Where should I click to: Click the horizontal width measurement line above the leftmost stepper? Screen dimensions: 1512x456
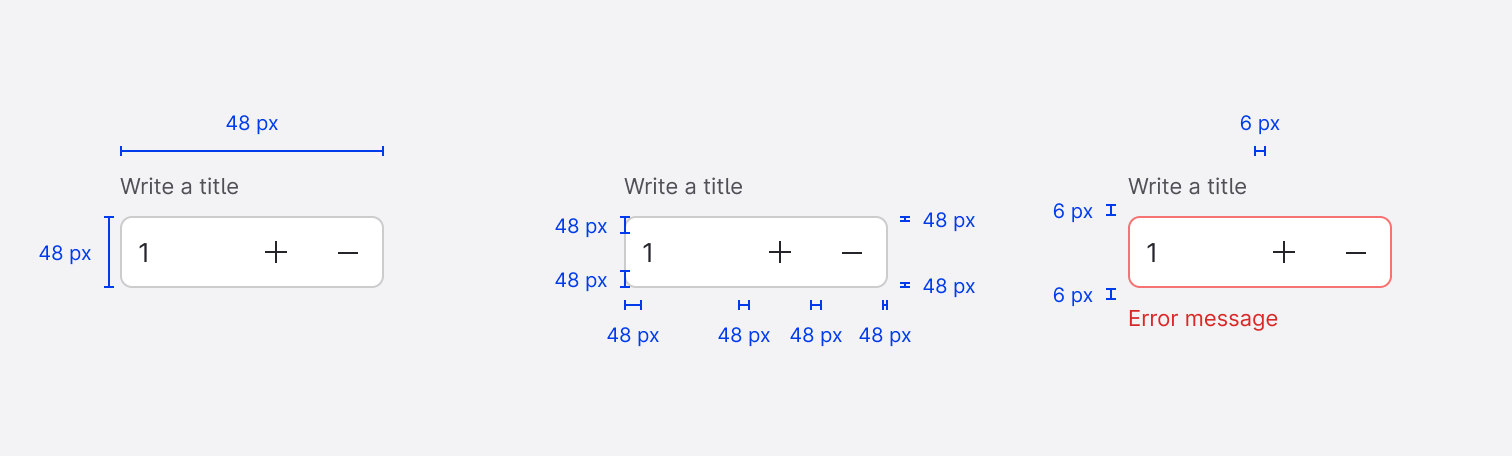click(252, 151)
